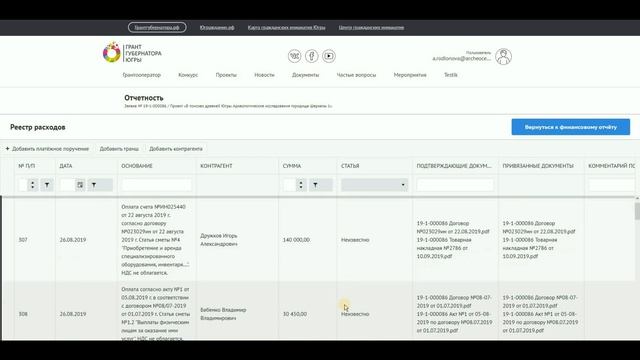This screenshot has height=360, width=640.
Task: Click the Основание filter input field
Action: 156,185
